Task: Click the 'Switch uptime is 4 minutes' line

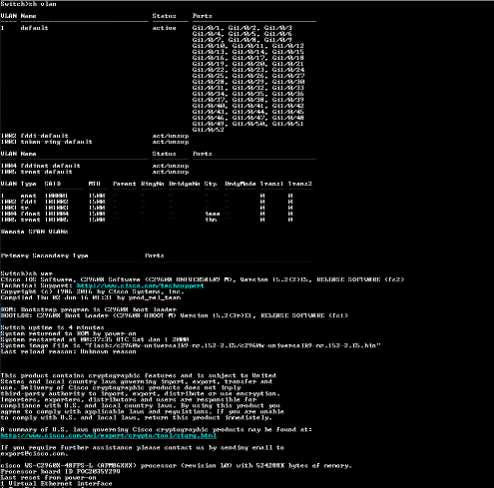Action: [52, 328]
